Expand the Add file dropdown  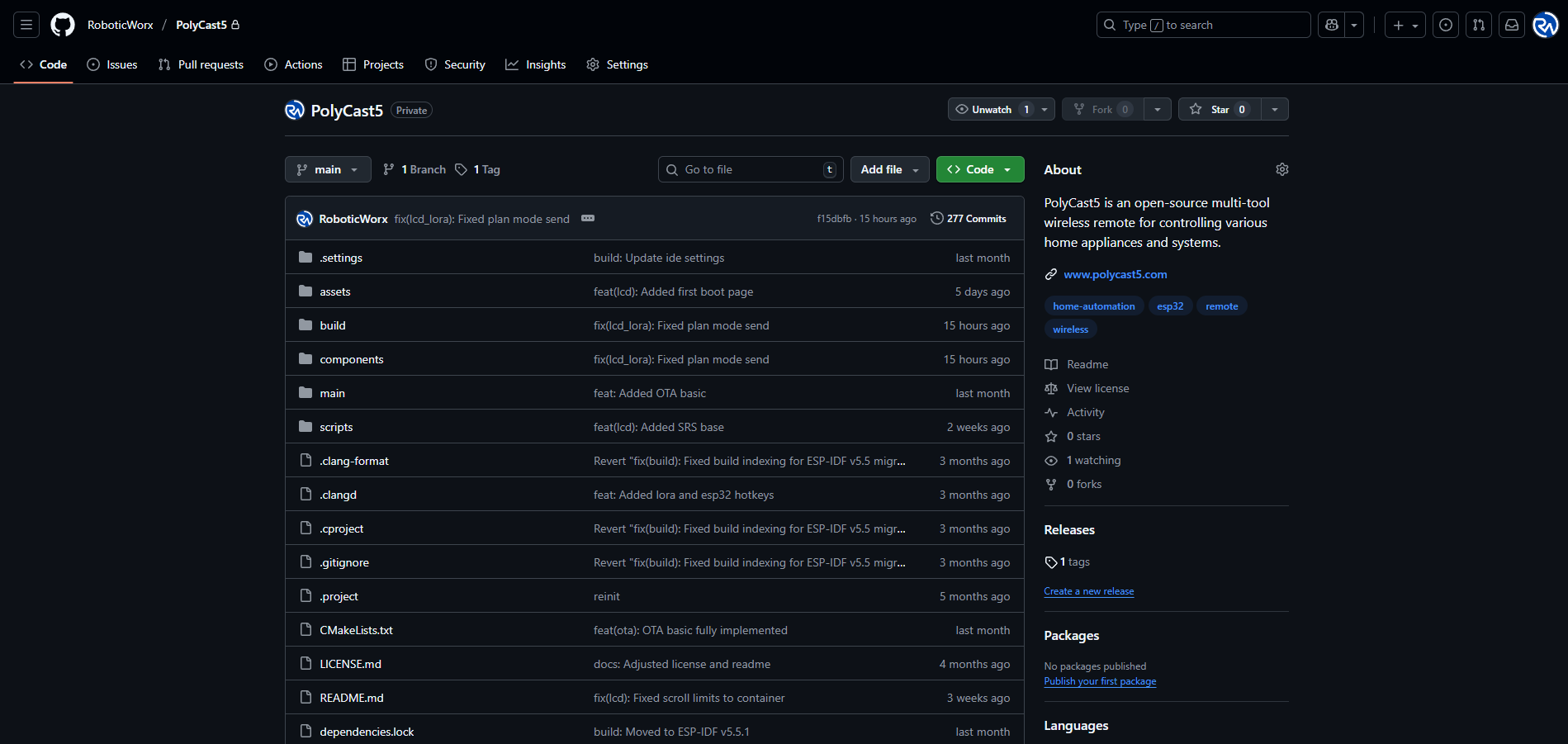pyautogui.click(x=889, y=169)
